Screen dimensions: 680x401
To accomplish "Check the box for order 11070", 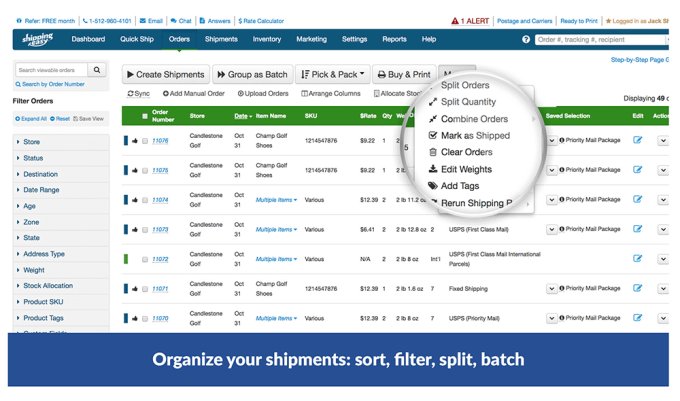I will click(x=145, y=319).
